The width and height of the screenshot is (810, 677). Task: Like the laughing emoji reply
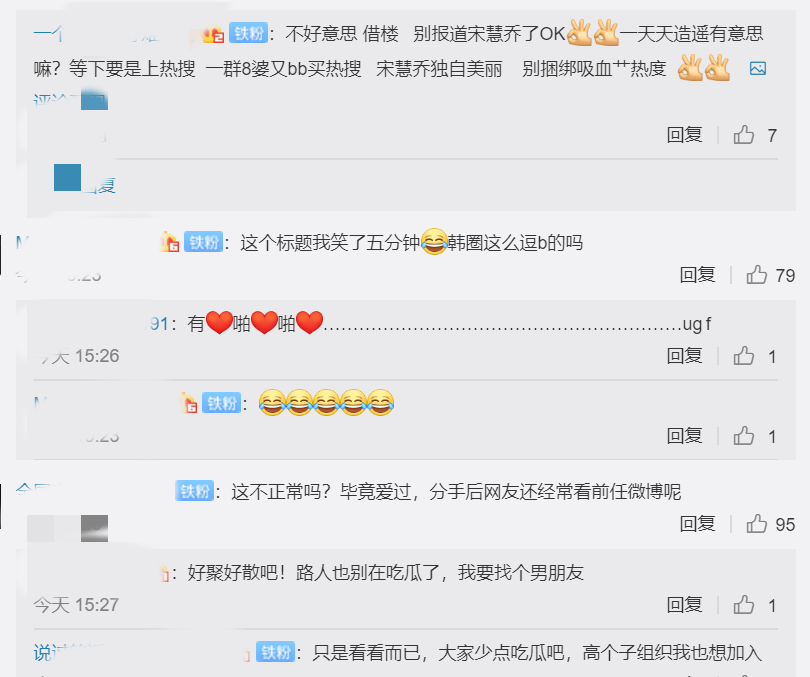click(x=744, y=436)
